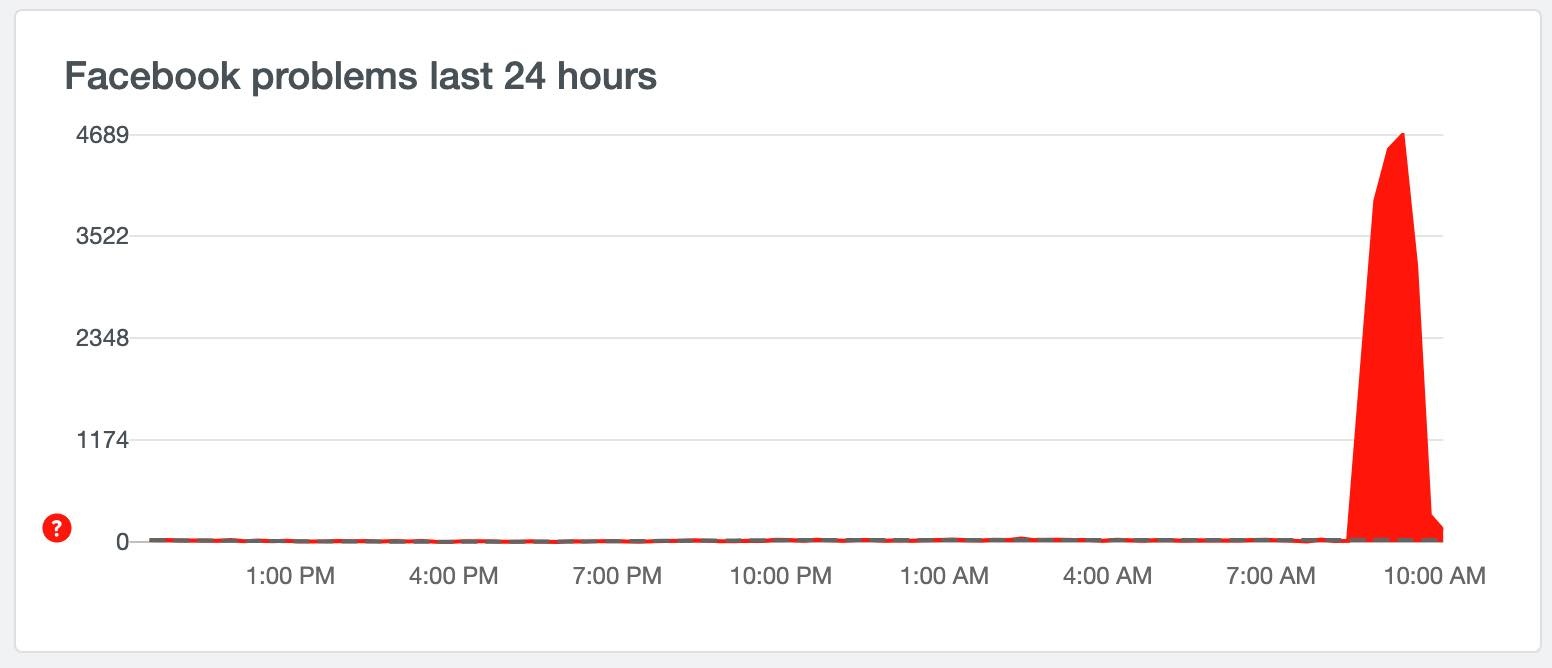1552x668 pixels.
Task: Click the baseline above the 1:00 PM label
Action: pos(290,540)
